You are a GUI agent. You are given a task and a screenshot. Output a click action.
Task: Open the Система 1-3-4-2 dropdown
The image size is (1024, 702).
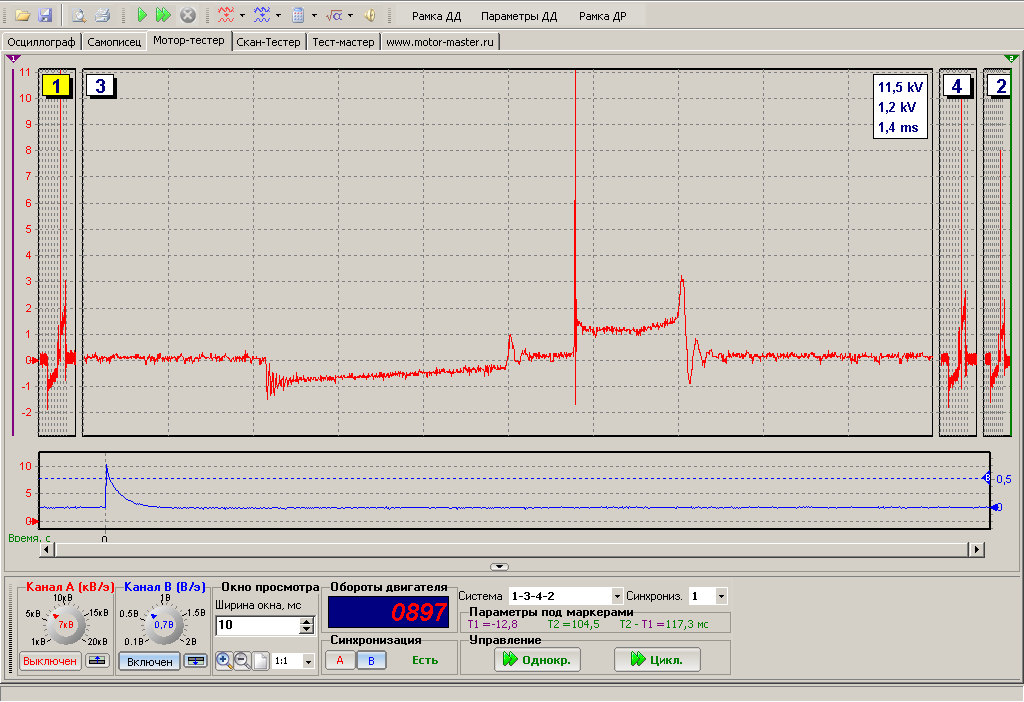tap(616, 596)
